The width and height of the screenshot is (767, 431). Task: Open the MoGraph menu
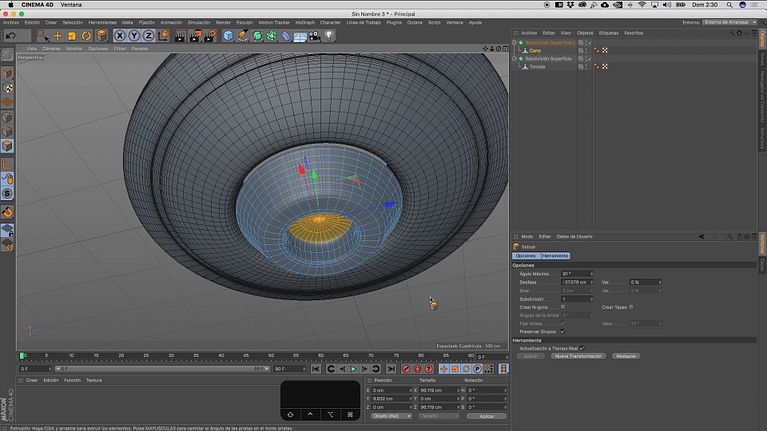click(x=305, y=23)
